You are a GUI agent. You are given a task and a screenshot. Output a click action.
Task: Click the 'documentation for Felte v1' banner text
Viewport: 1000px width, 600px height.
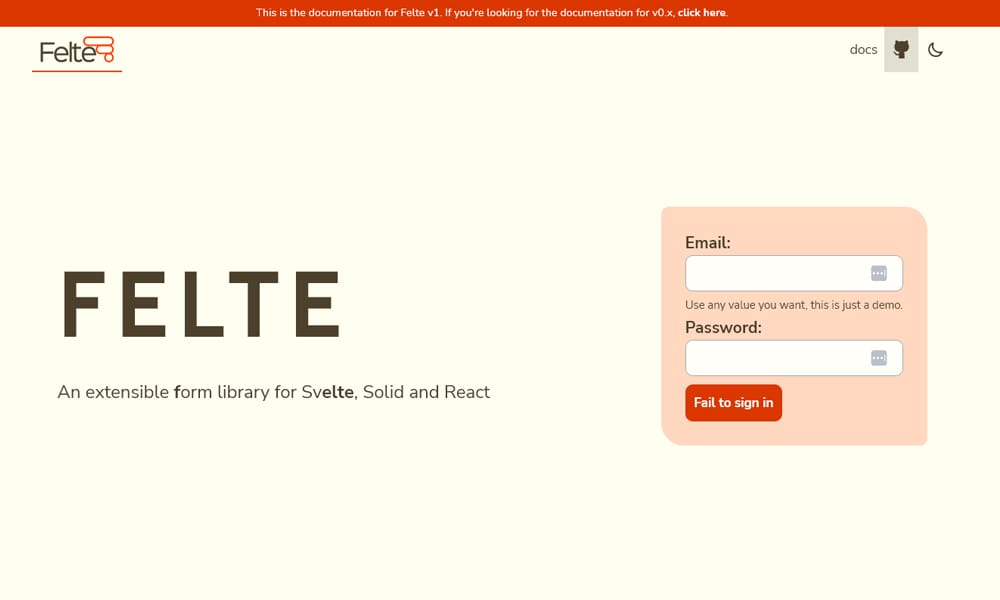coord(491,13)
